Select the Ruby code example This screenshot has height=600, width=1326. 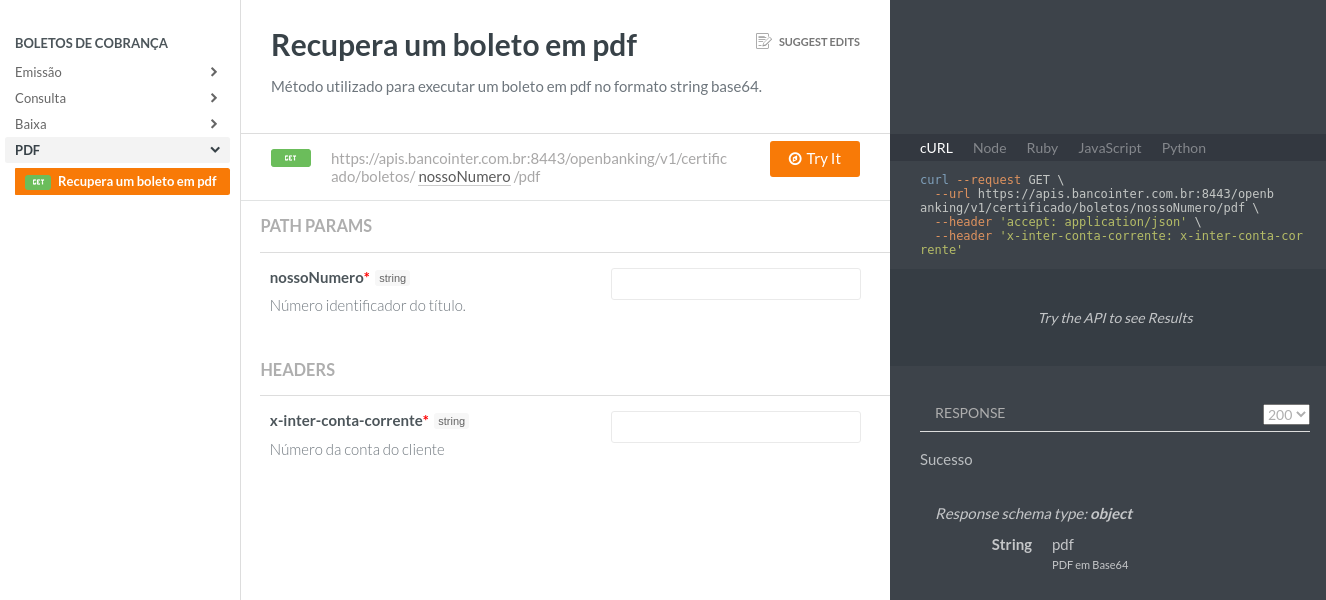pos(1042,148)
